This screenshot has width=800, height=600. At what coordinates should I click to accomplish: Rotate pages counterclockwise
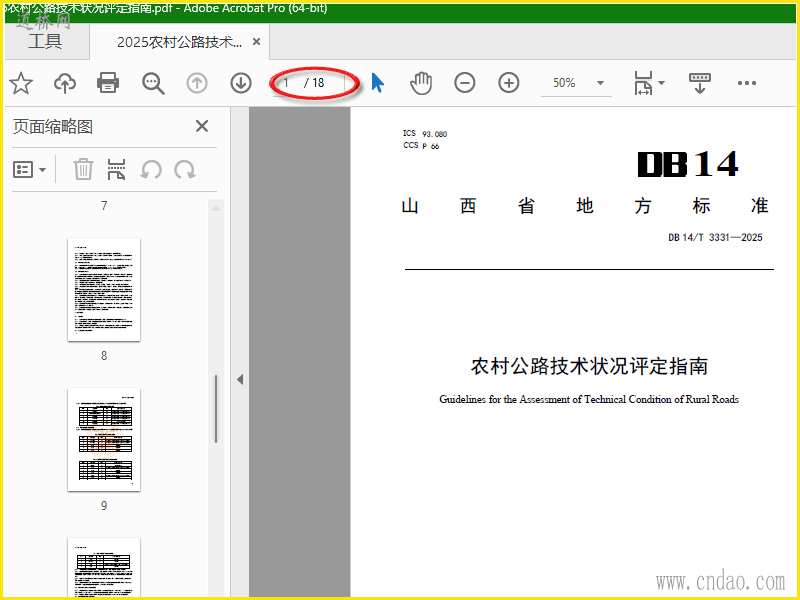click(x=151, y=169)
